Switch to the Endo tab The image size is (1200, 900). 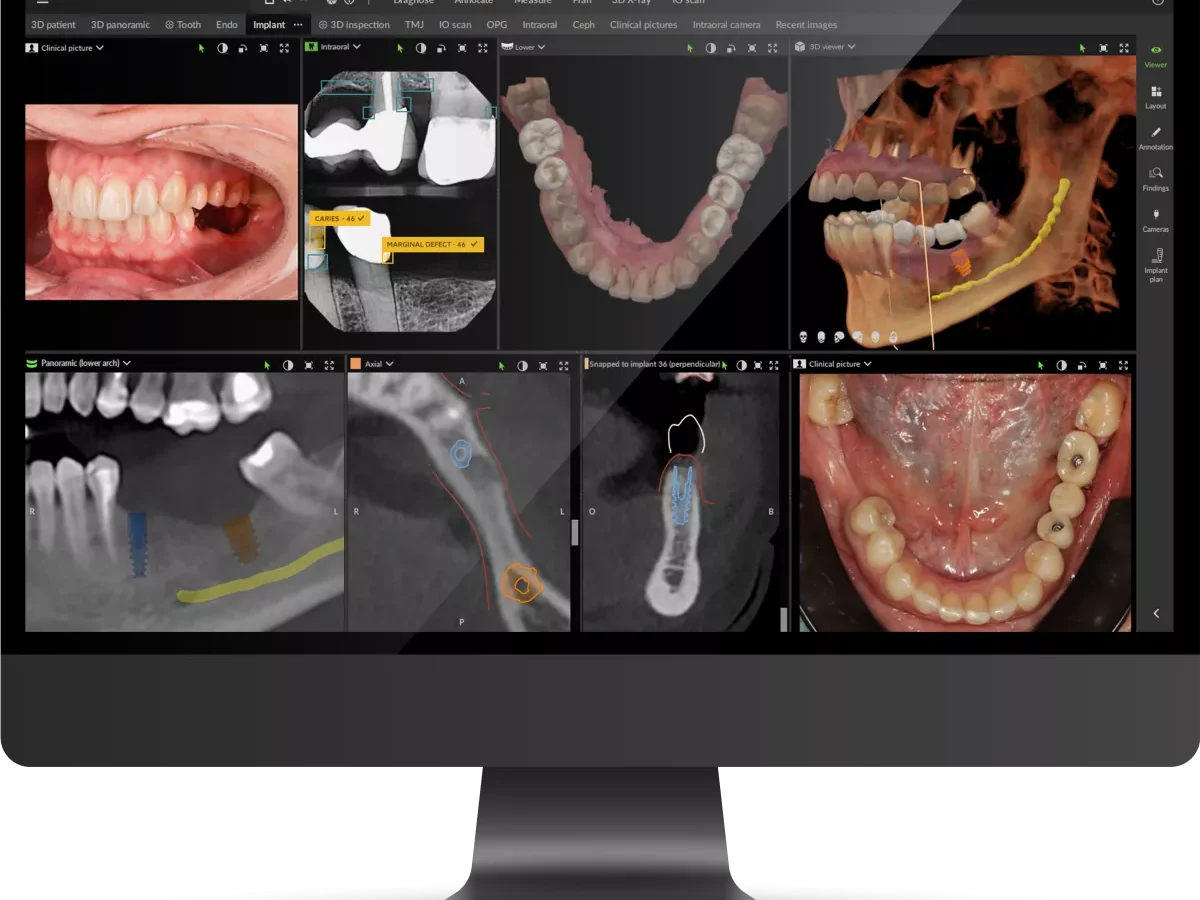pyautogui.click(x=227, y=25)
